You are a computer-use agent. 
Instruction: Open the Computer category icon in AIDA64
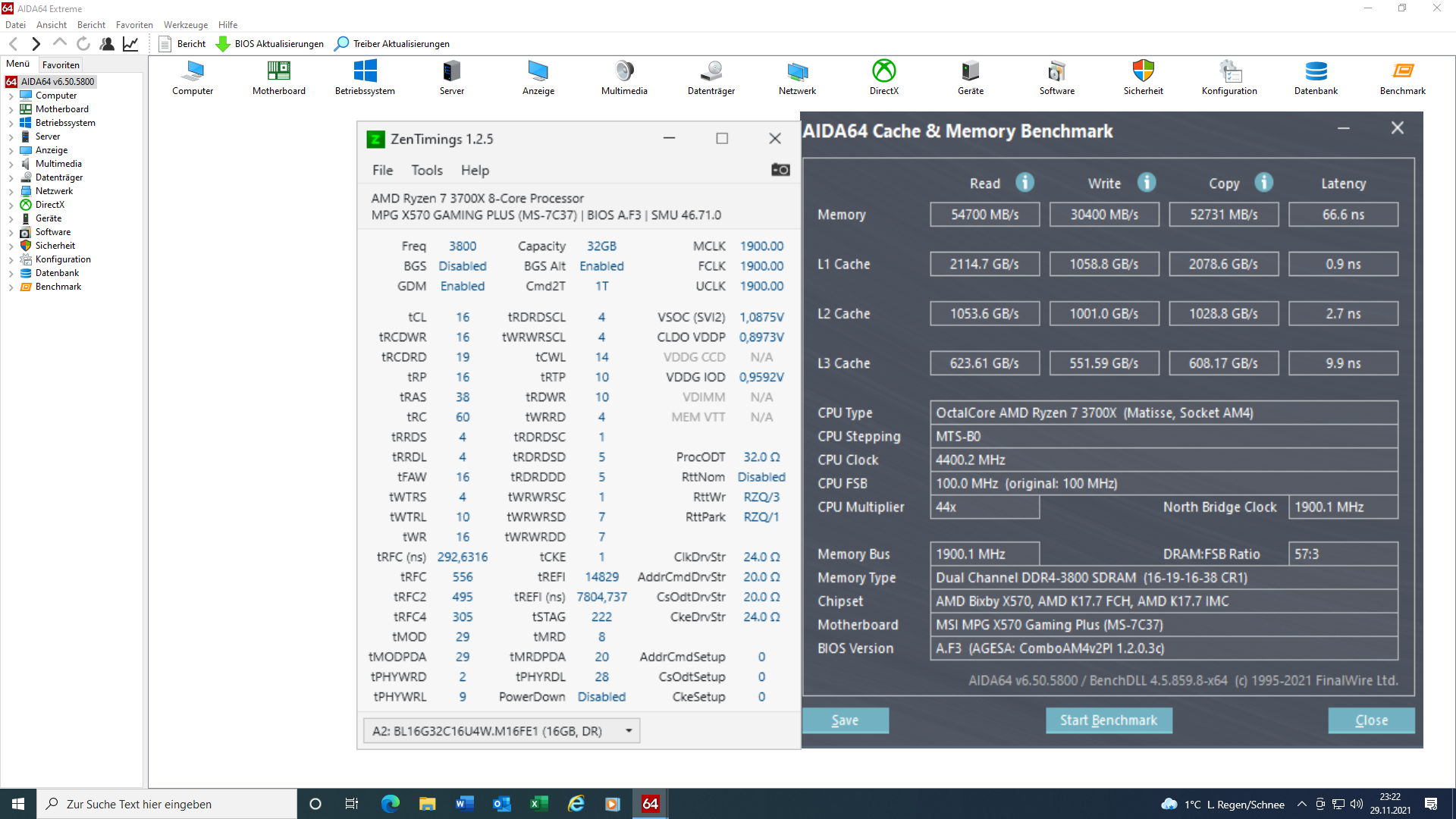[x=192, y=76]
